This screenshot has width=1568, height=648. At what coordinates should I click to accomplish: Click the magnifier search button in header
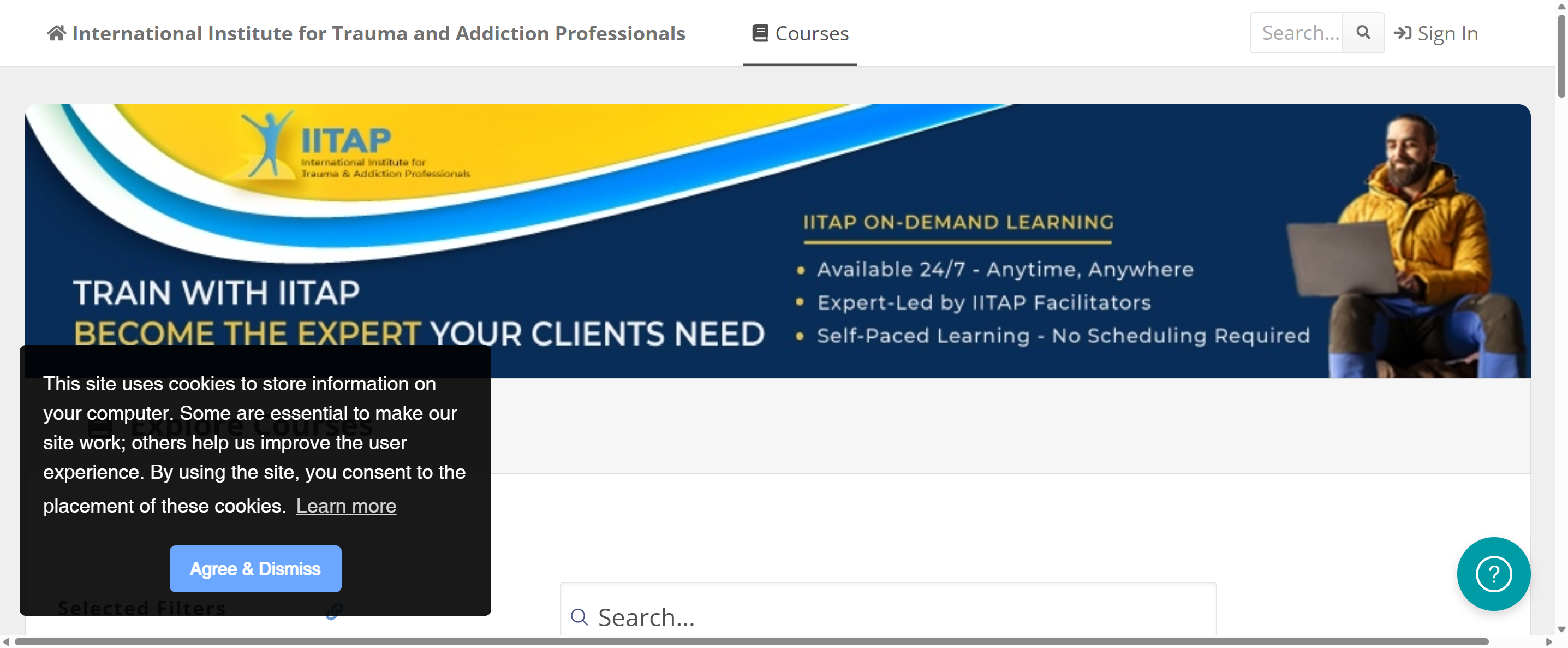[1363, 33]
